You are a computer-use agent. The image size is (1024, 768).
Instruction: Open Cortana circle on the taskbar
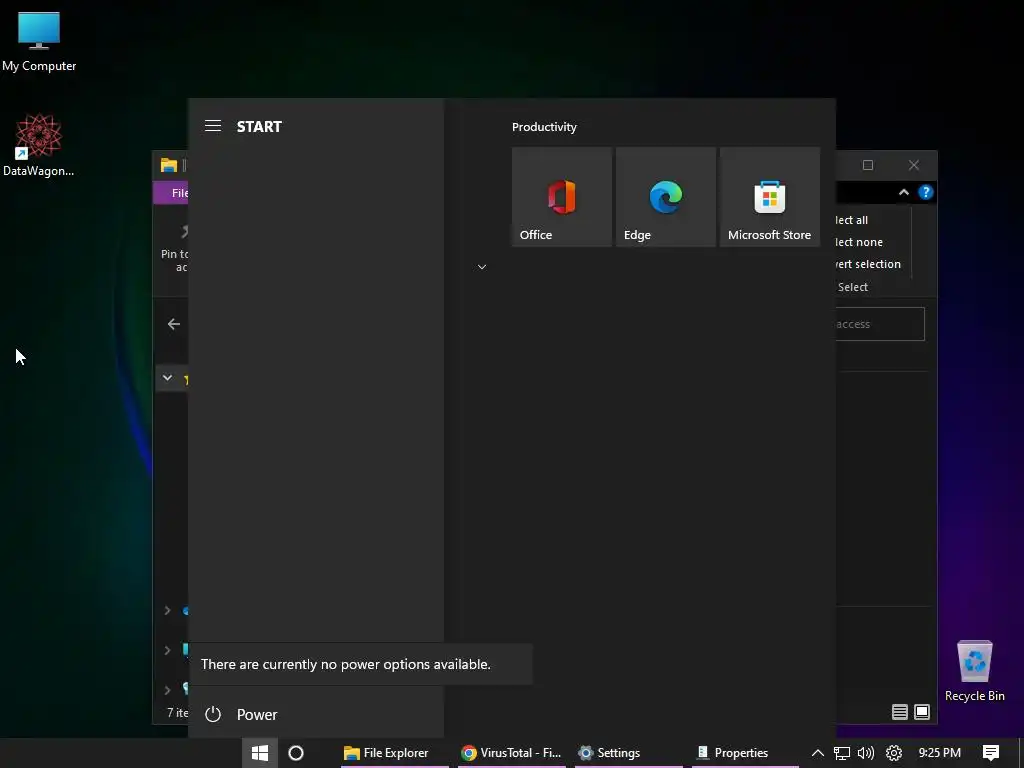[x=296, y=753]
